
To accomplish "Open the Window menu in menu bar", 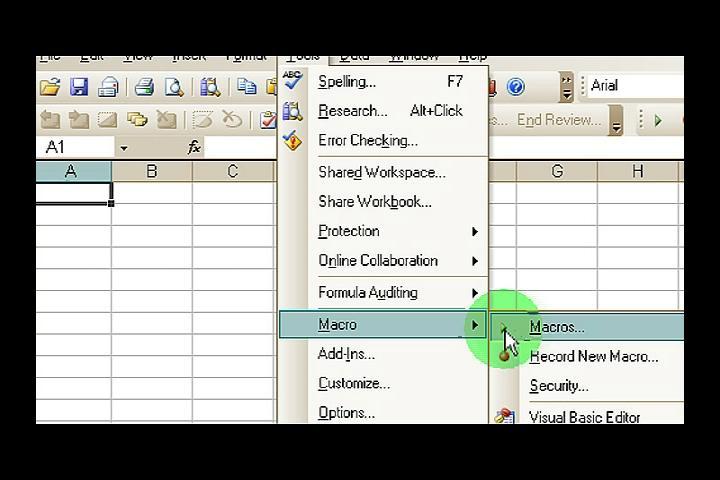I will point(414,58).
